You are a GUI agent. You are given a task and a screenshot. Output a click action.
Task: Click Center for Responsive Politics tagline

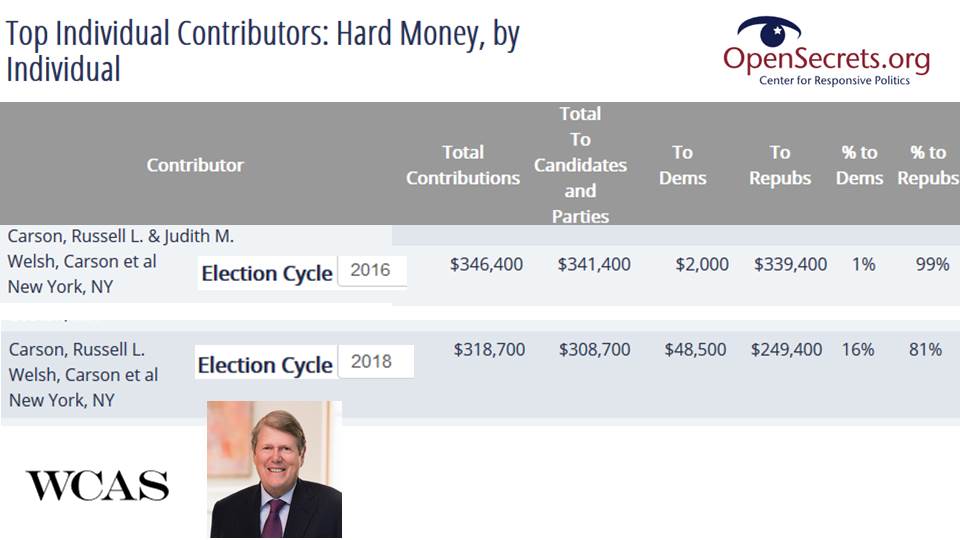click(x=834, y=80)
